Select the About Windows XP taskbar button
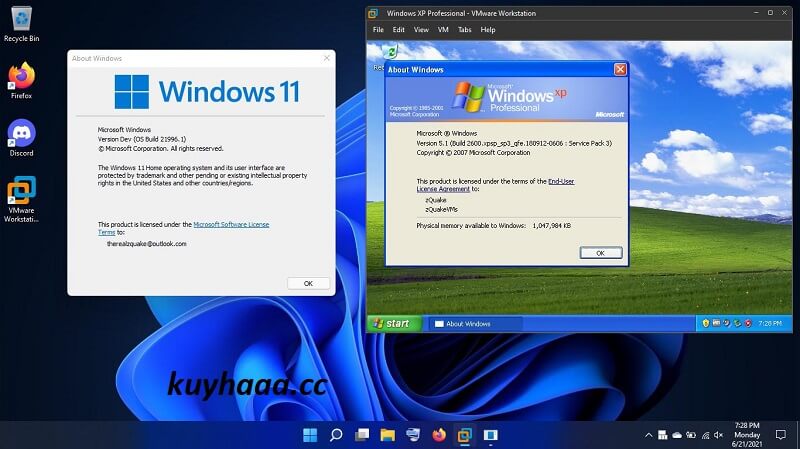This screenshot has height=449, width=800. tap(474, 323)
